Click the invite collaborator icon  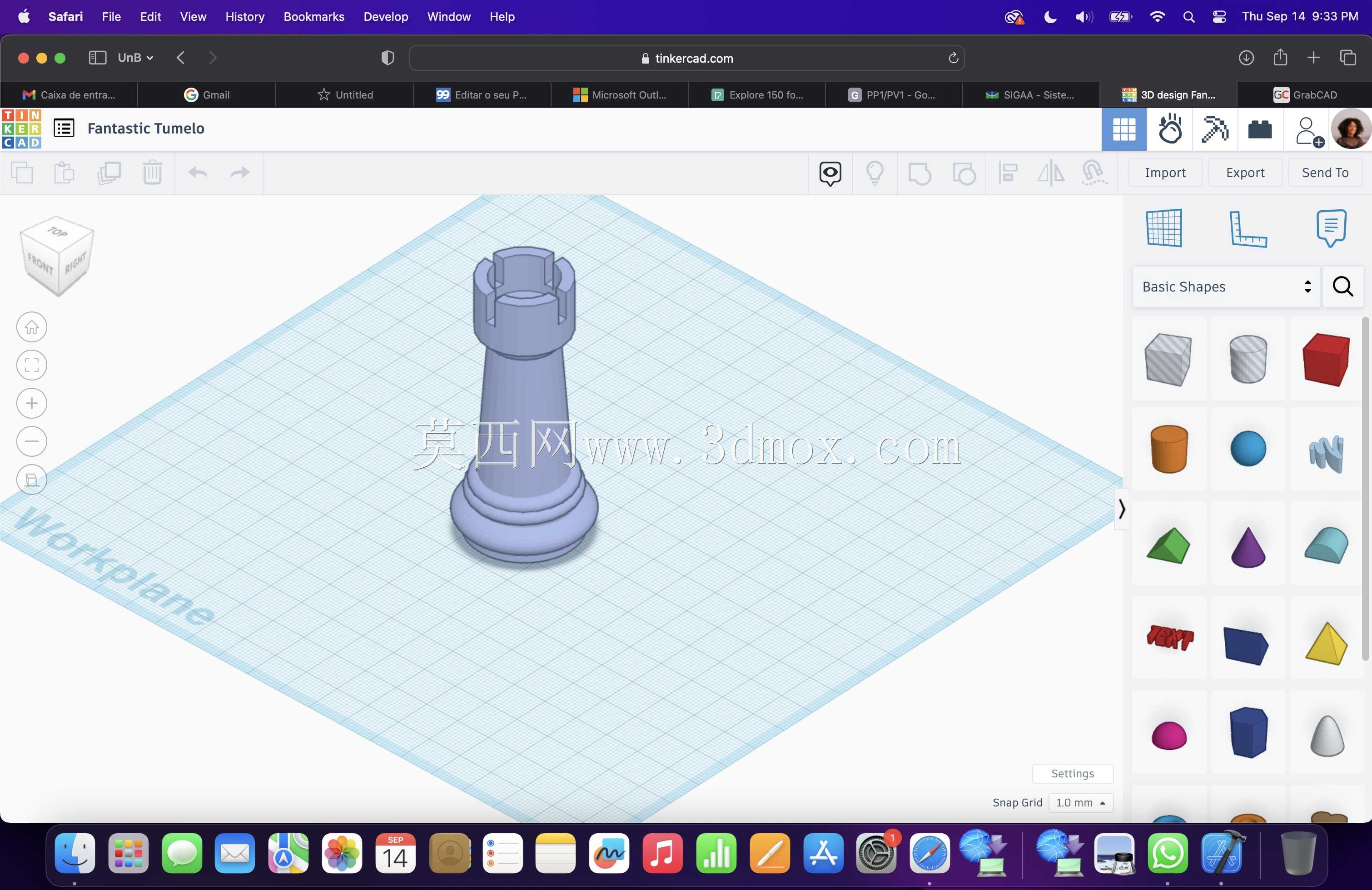pos(1308,131)
